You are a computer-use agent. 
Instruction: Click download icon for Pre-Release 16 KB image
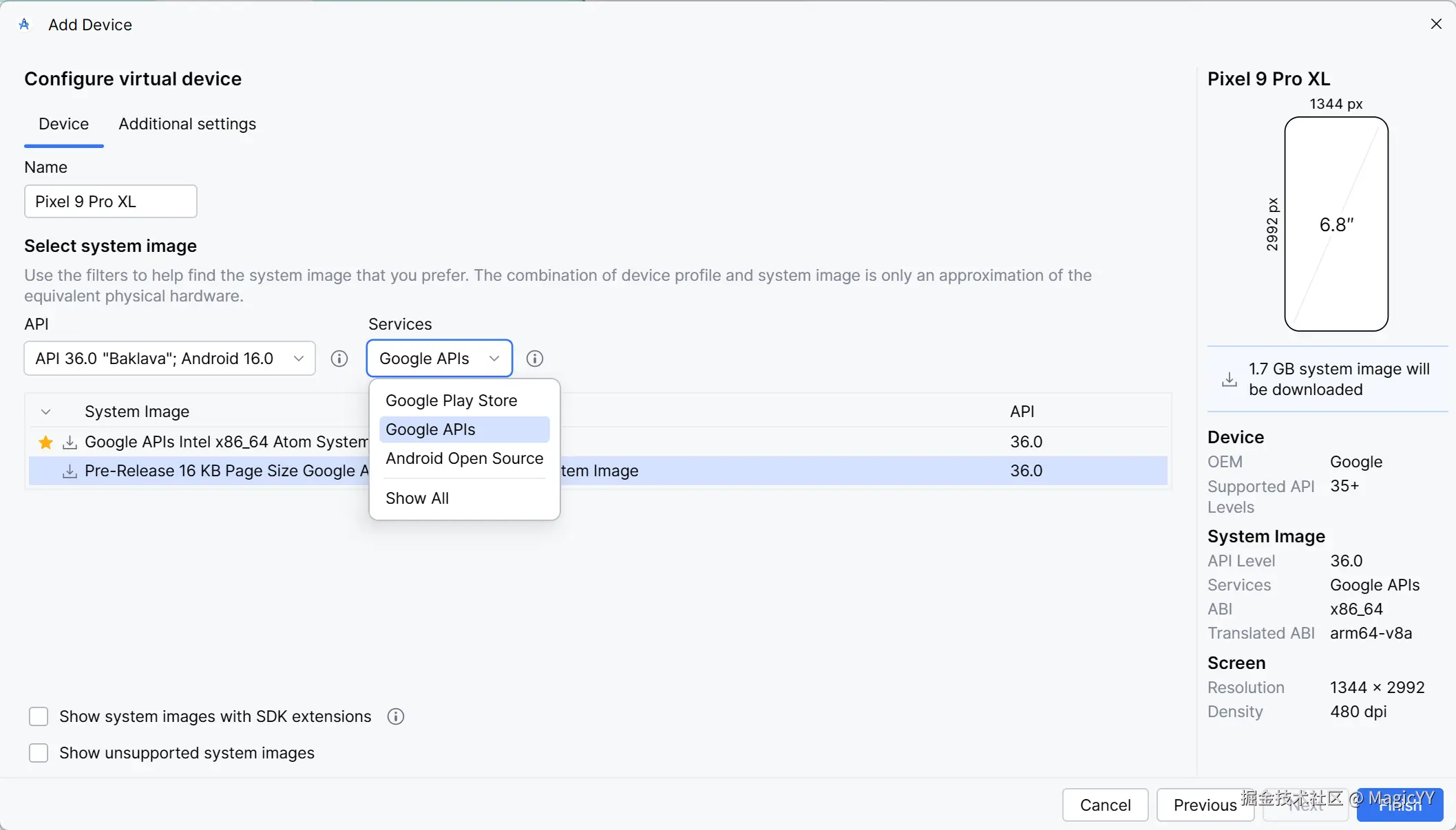tap(70, 471)
